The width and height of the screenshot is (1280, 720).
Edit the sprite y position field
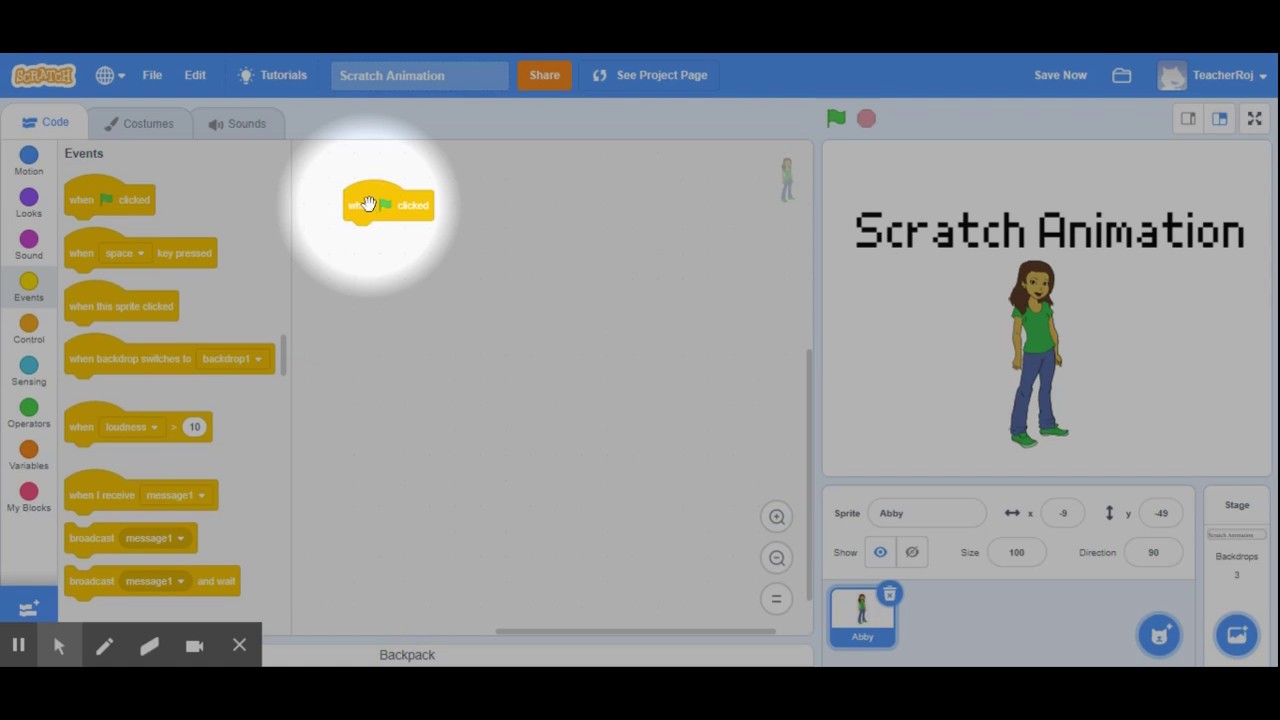[1160, 513]
